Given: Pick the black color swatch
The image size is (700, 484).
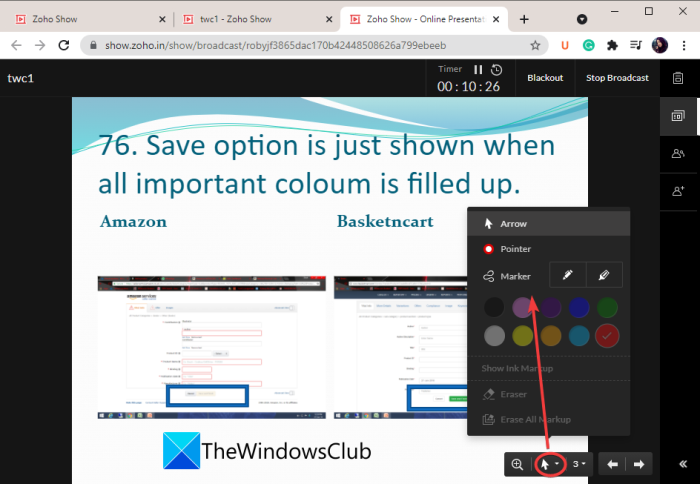Looking at the screenshot, I should click(x=494, y=308).
